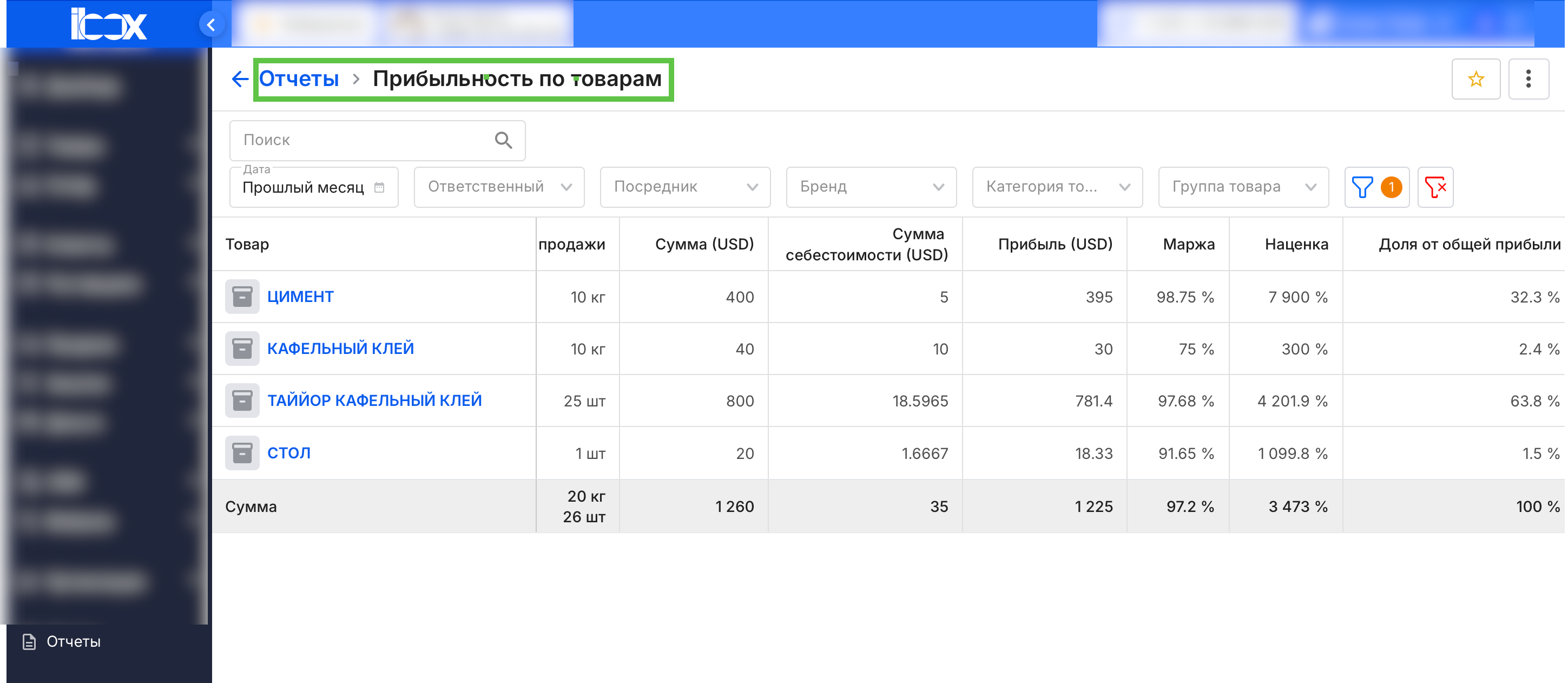Open ТАЙЙОР КАФЕЛЬНЫЙ КЛЕЙ product link
This screenshot has width=1568, height=683.
[x=374, y=400]
